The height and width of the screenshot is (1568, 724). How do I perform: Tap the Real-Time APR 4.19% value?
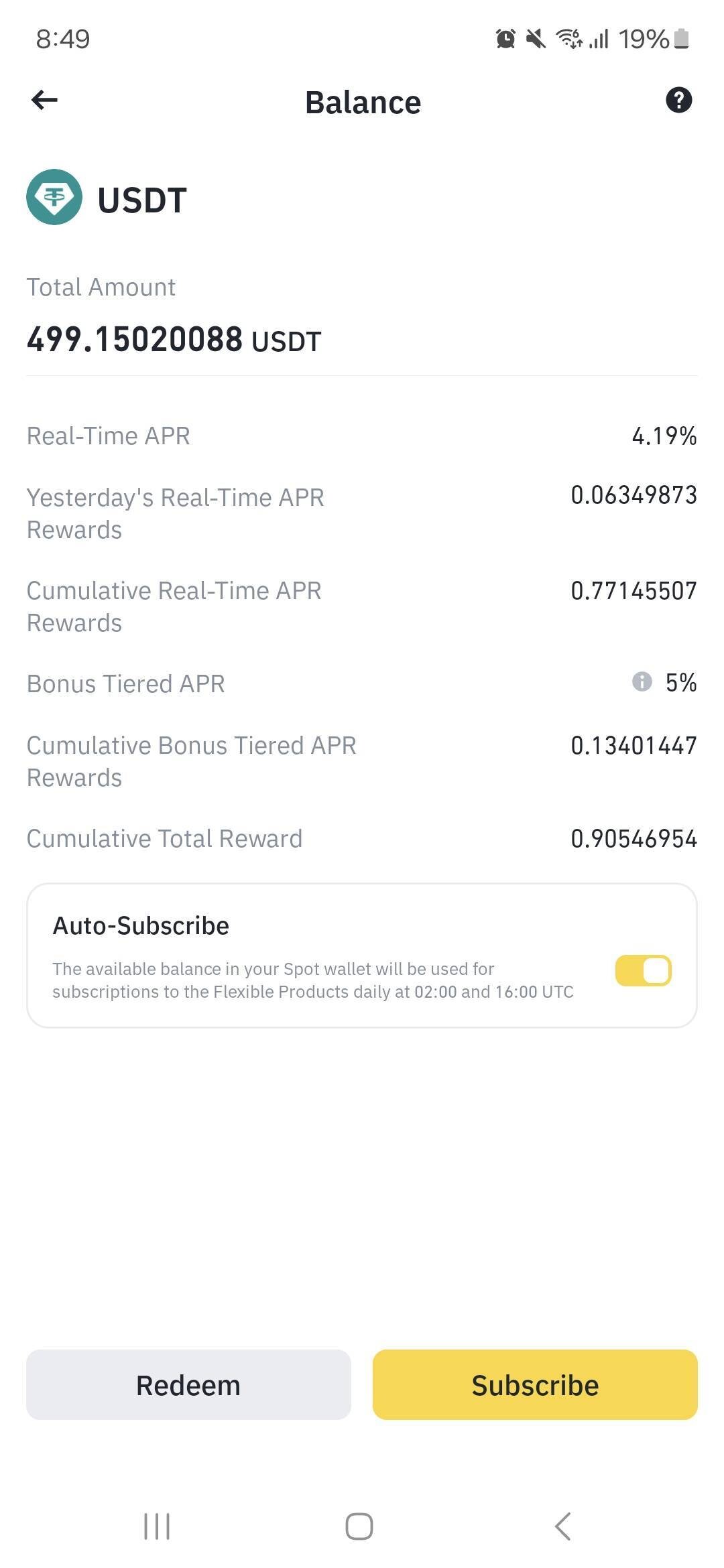pyautogui.click(x=664, y=436)
